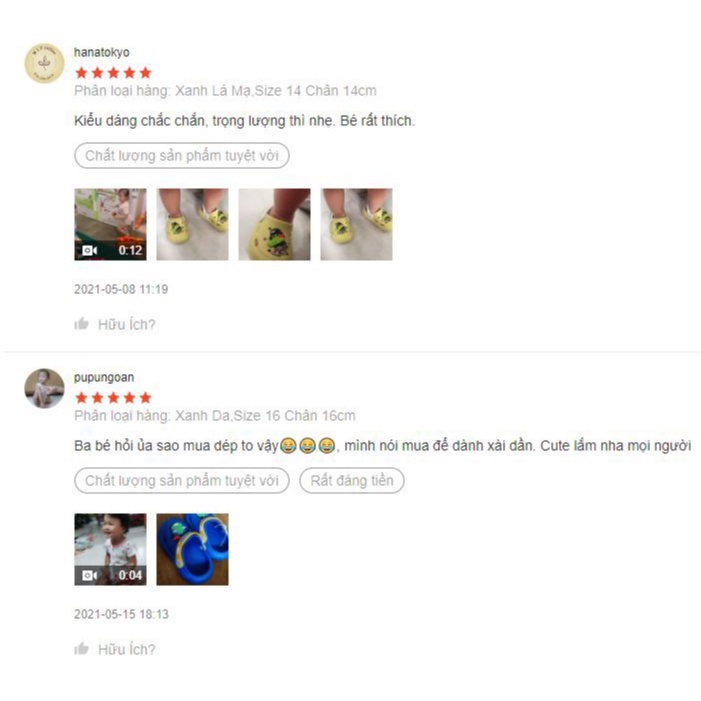Click the pupungoan username
701x701 pixels.
(x=104, y=378)
